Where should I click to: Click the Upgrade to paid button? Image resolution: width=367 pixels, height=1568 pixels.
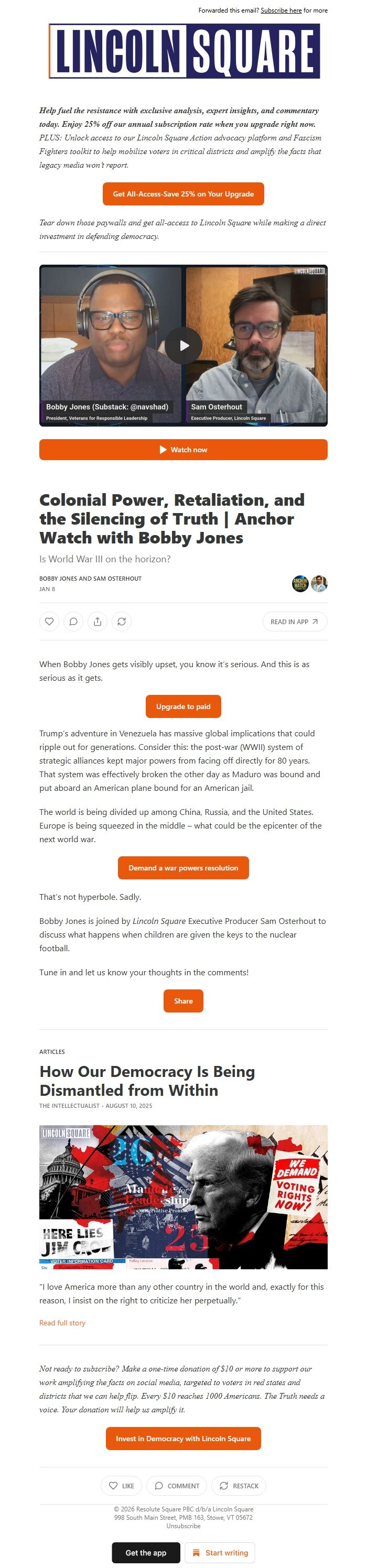(183, 706)
